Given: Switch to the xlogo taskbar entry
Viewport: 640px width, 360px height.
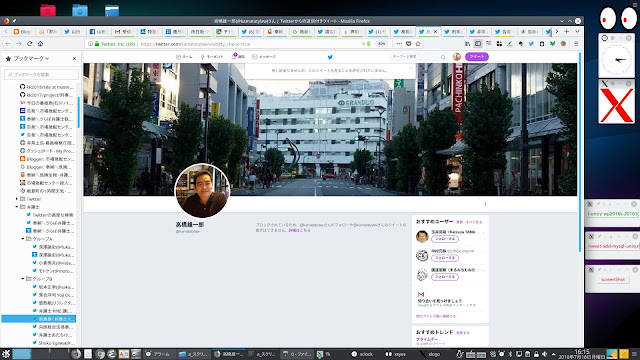Looking at the screenshot, I should coord(430,354).
